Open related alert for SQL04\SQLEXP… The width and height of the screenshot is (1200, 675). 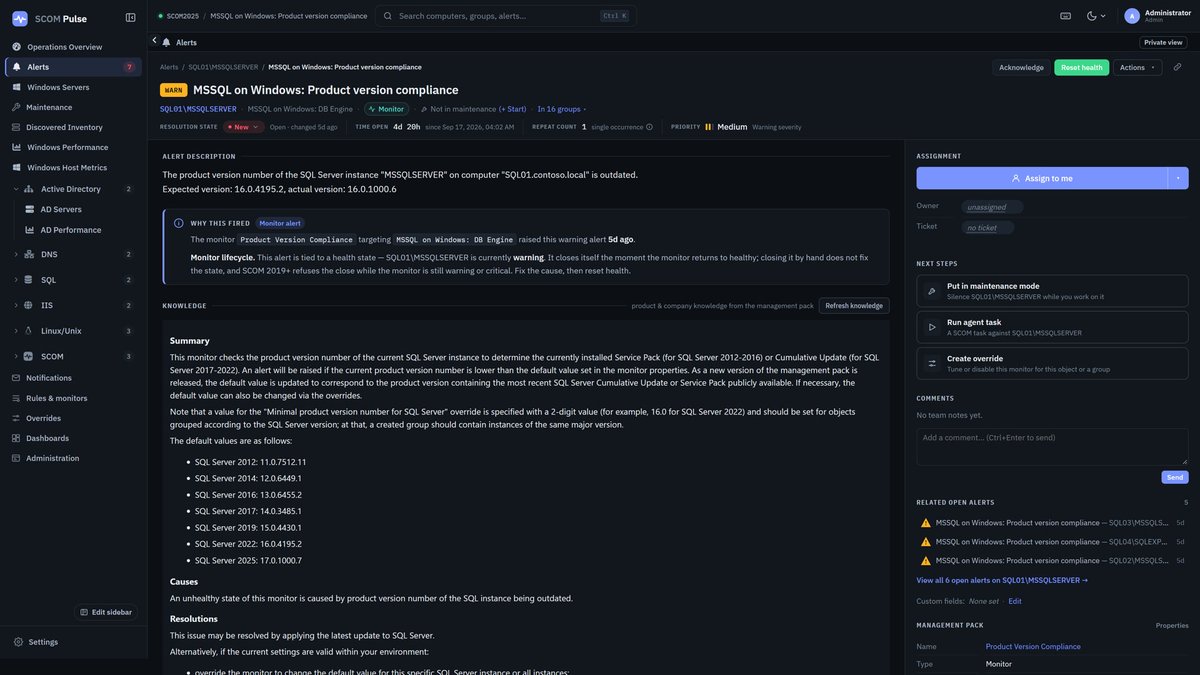(x=1052, y=542)
